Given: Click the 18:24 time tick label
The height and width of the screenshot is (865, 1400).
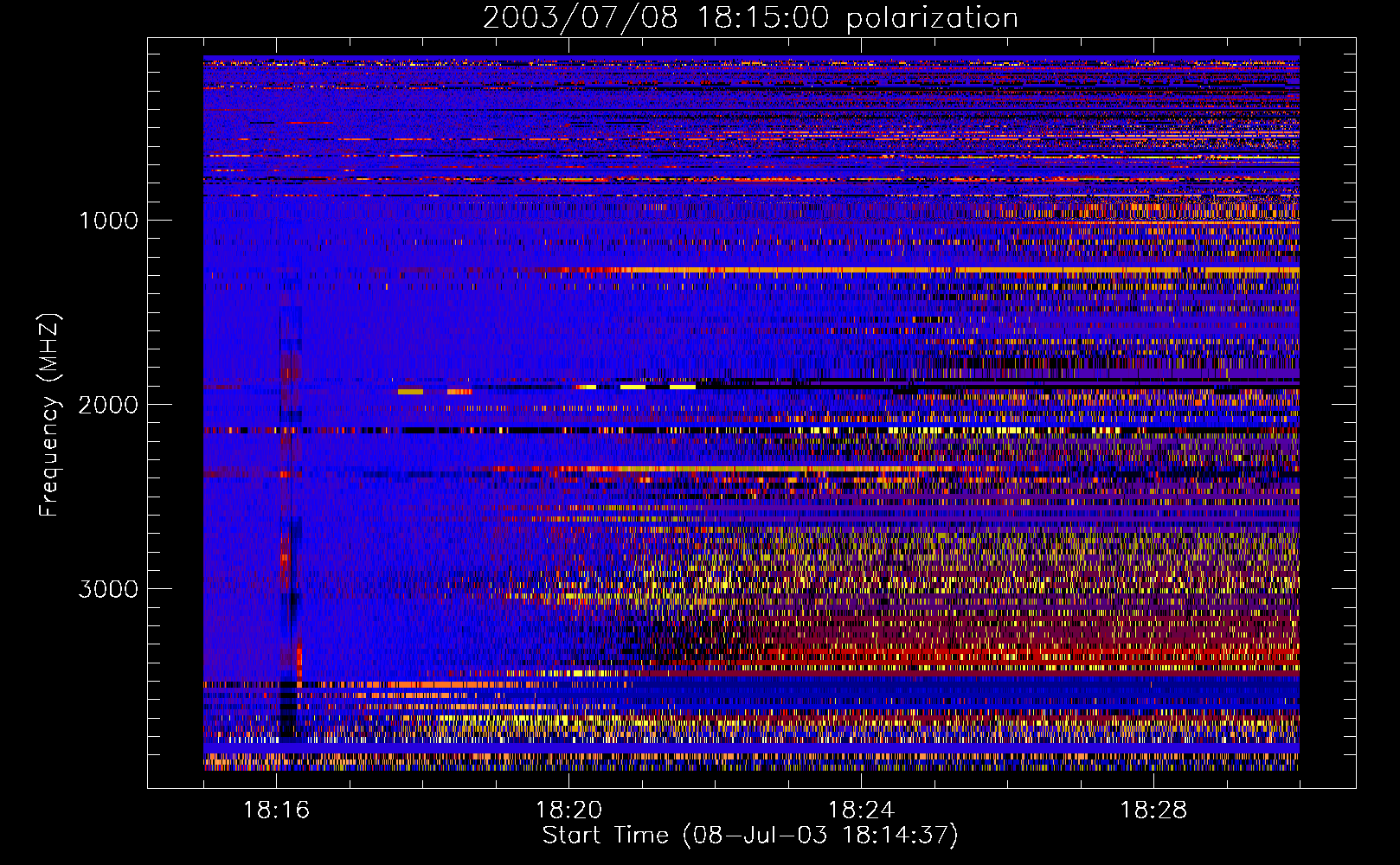Looking at the screenshot, I should click(861, 811).
